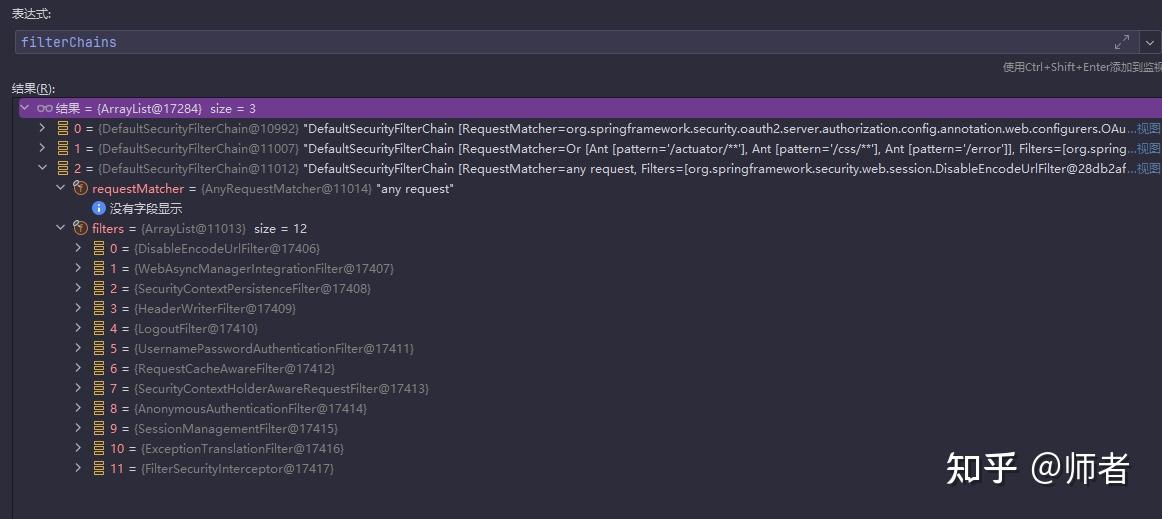Image resolution: width=1162 pixels, height=519 pixels.
Task: Click the element icon of ExceptionTranslationFilter
Action: tap(99, 449)
